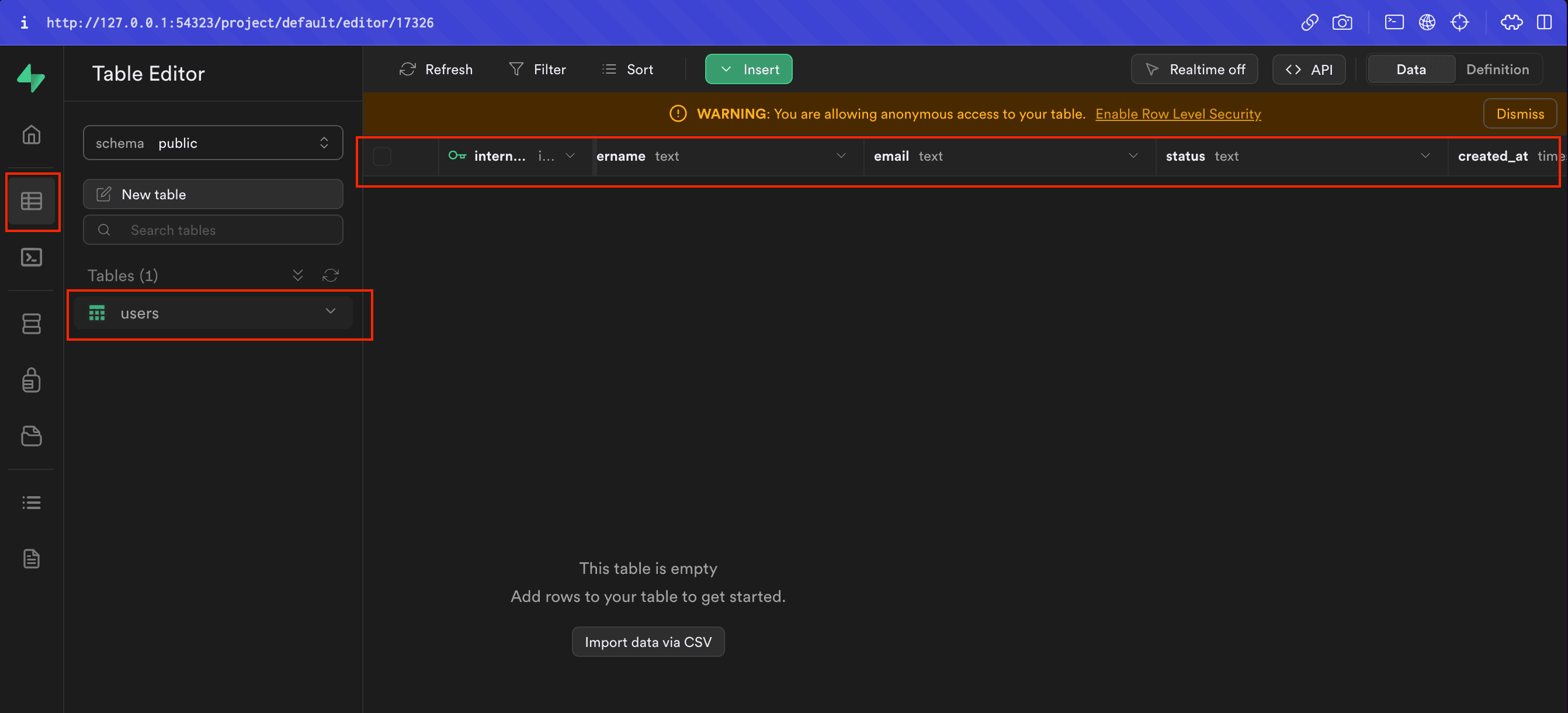The height and width of the screenshot is (713, 1568).
Task: Tick the select-all rows checkbox
Action: tap(381, 157)
